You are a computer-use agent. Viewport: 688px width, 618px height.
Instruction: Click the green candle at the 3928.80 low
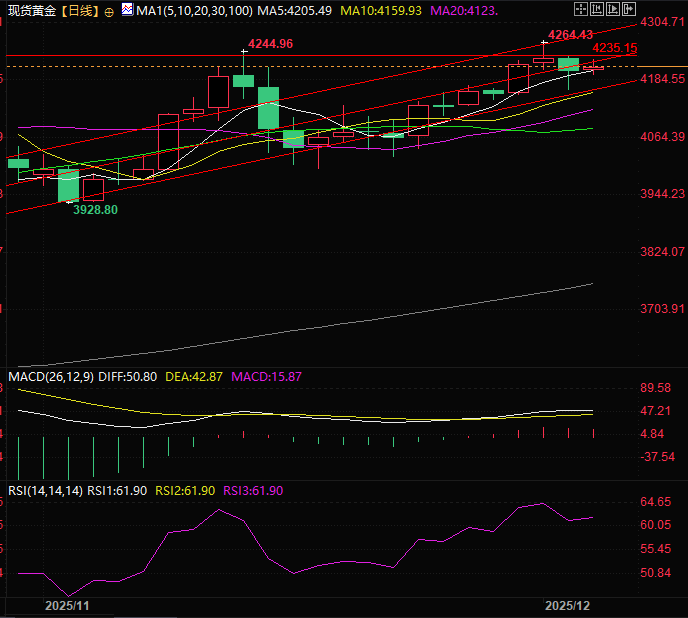pyautogui.click(x=68, y=186)
